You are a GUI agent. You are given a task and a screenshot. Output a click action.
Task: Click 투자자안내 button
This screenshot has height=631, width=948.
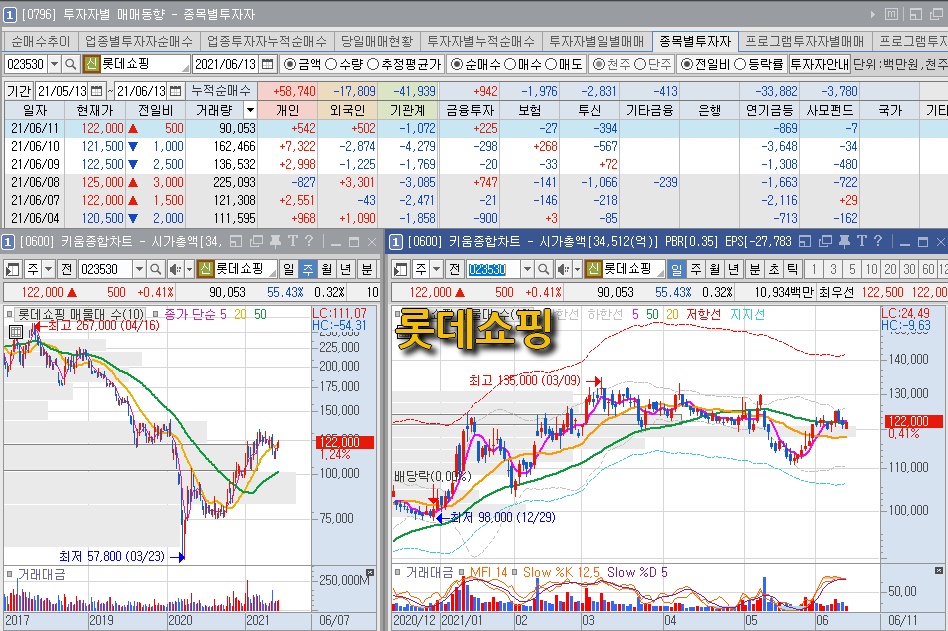(820, 63)
